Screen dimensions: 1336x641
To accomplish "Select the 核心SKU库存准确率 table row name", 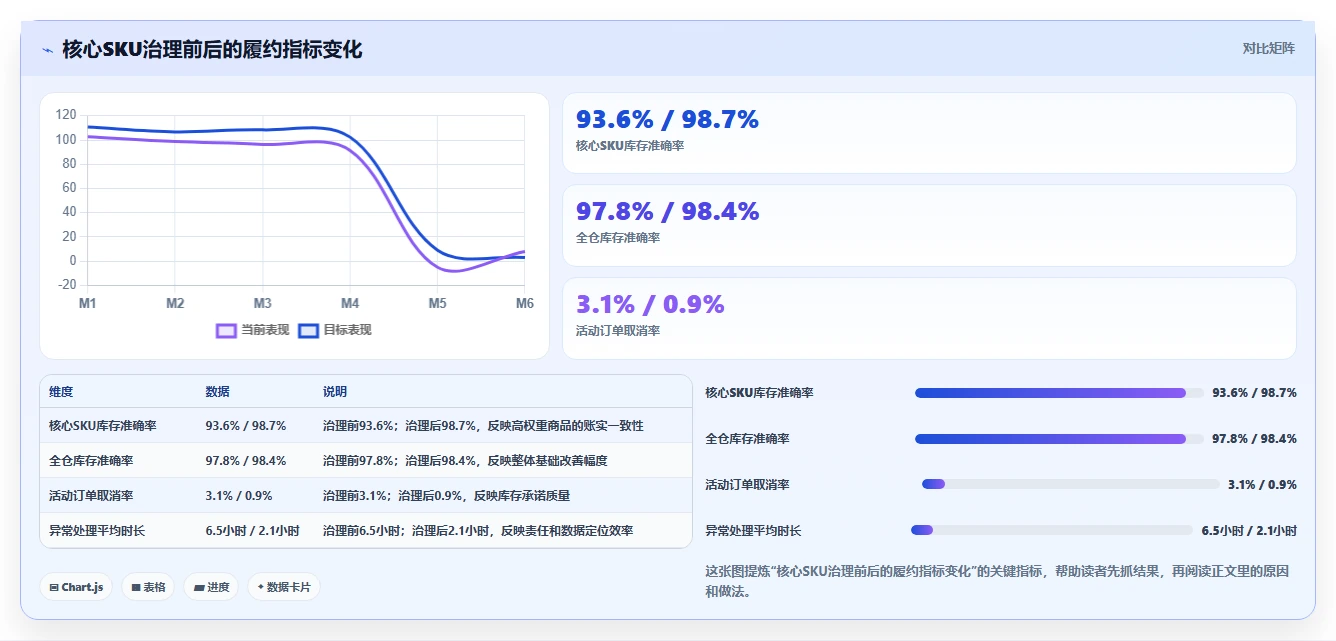I will [103, 426].
